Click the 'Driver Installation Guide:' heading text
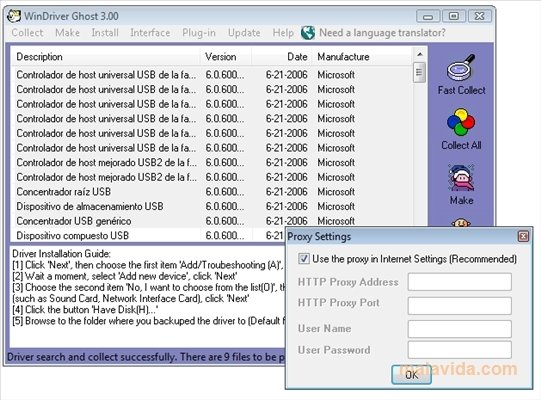 tap(61, 254)
